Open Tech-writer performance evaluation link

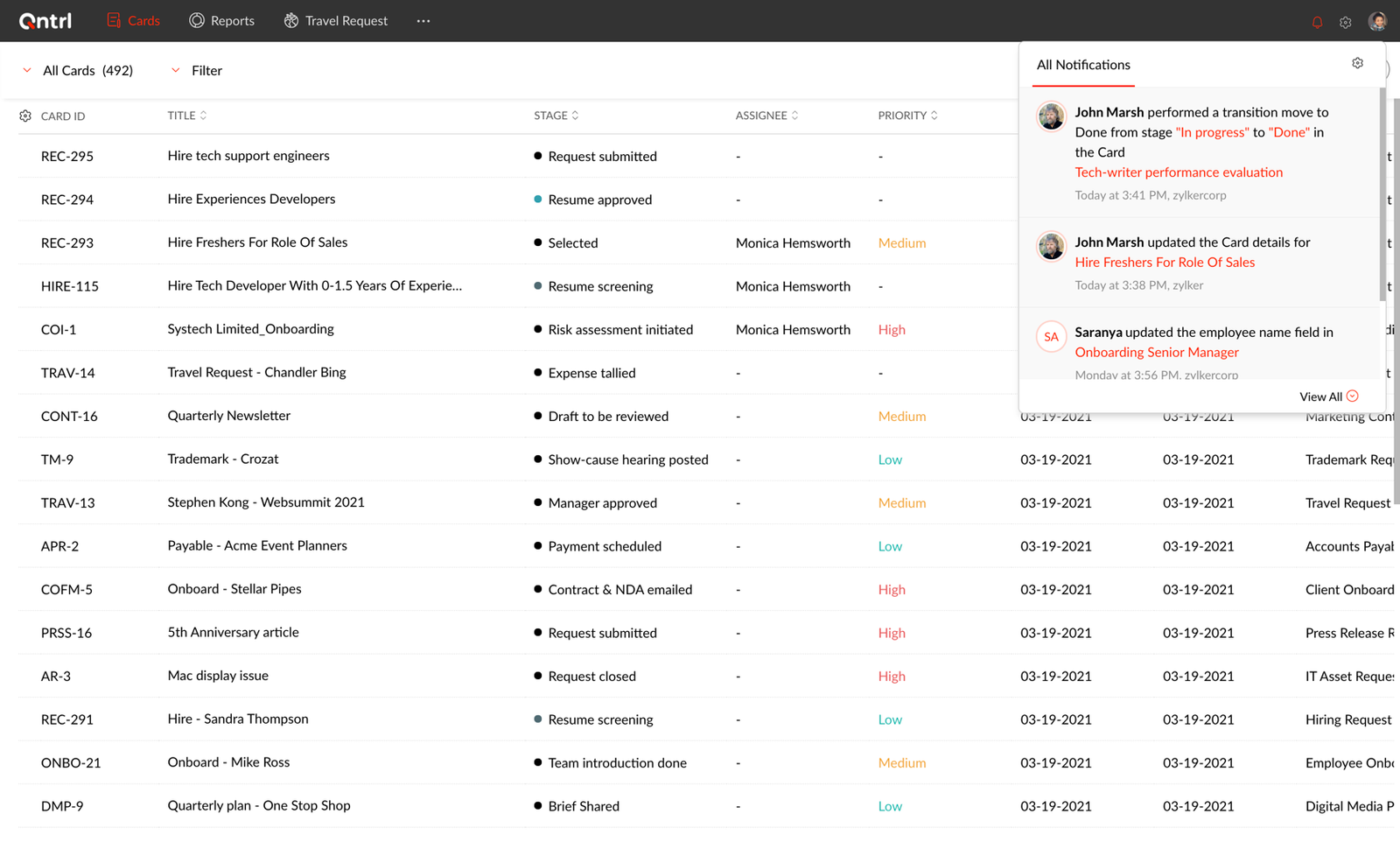coord(1179,172)
